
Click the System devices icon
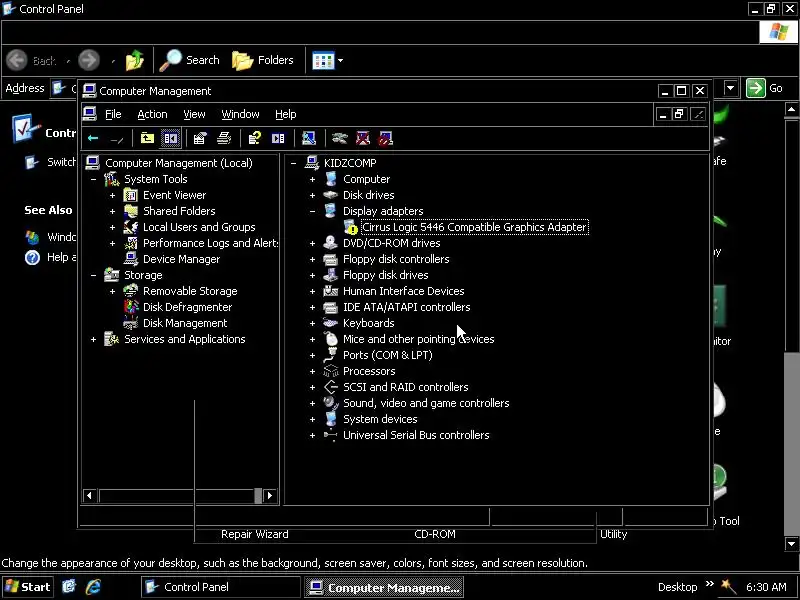tap(331, 419)
